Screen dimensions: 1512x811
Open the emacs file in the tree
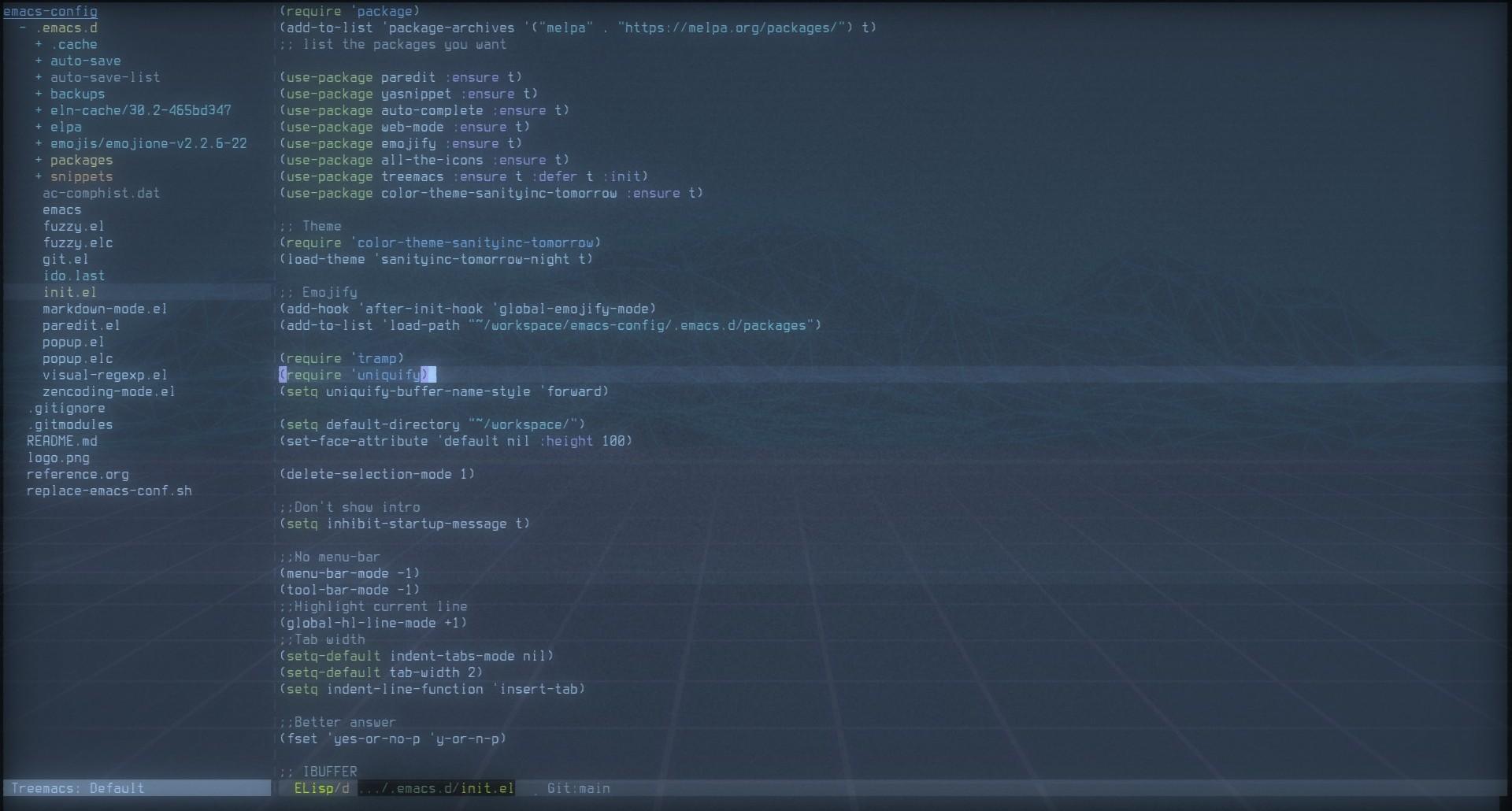pos(62,209)
